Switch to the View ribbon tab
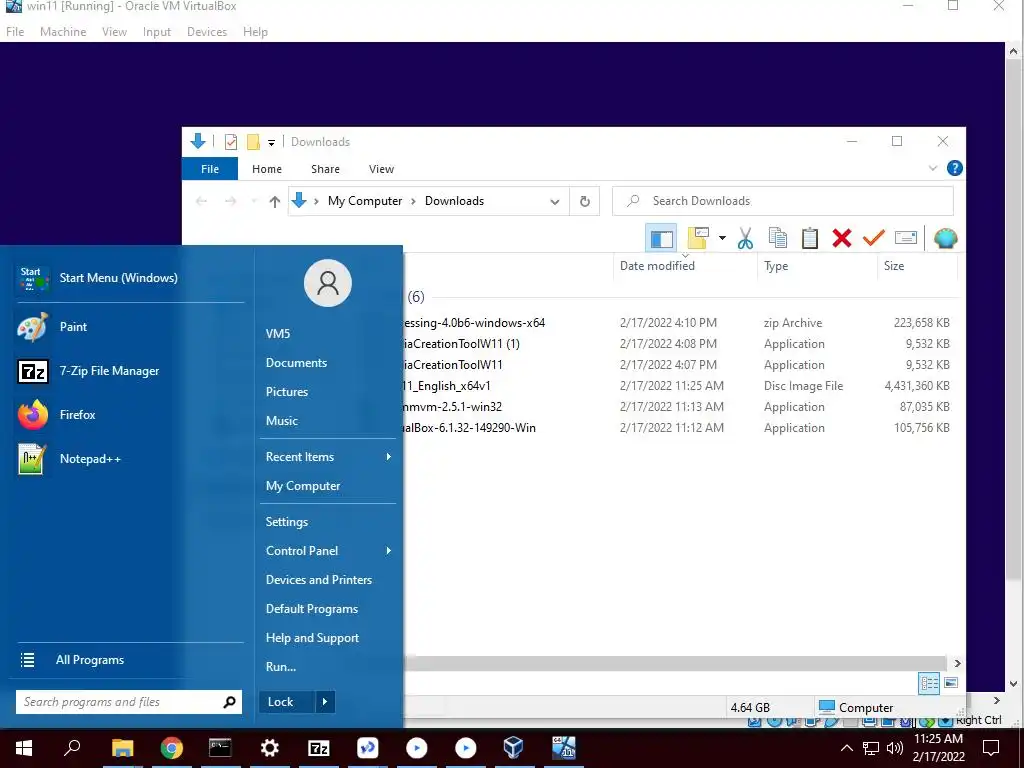Screen dimensions: 1024x768 tap(381, 169)
